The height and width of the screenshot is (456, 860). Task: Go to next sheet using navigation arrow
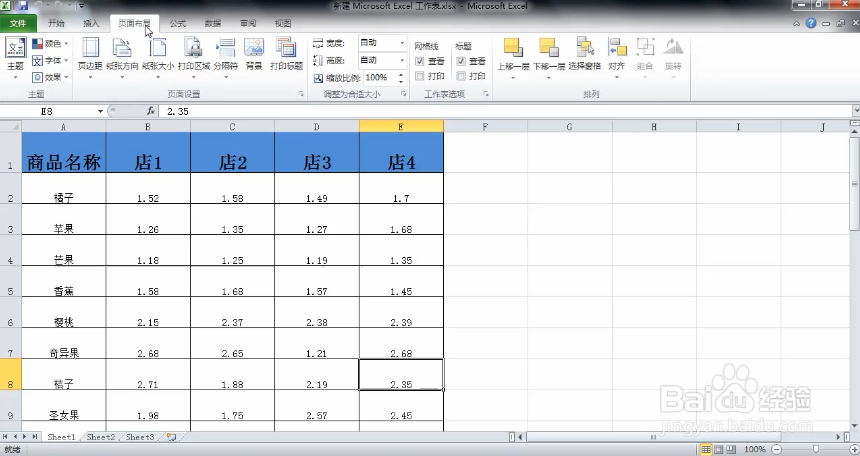click(25, 437)
